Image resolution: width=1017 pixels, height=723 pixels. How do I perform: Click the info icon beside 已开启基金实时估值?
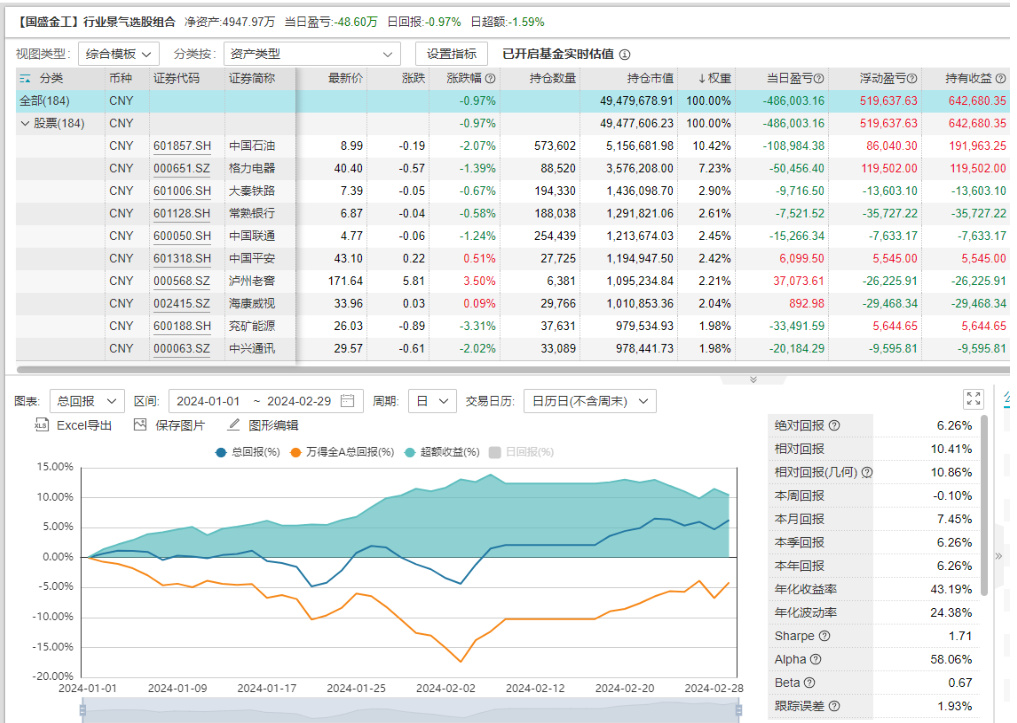tap(625, 55)
